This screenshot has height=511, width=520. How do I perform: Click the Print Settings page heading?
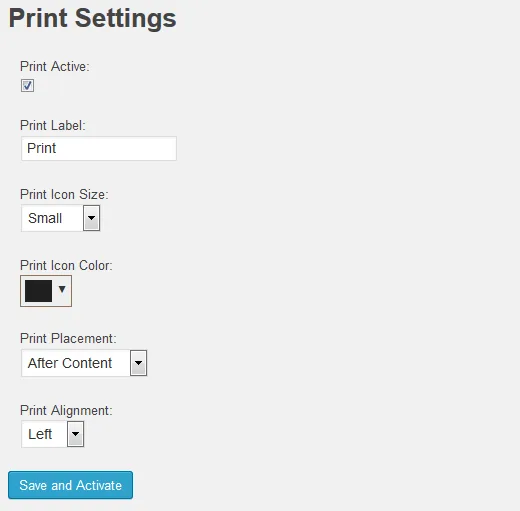click(92, 19)
